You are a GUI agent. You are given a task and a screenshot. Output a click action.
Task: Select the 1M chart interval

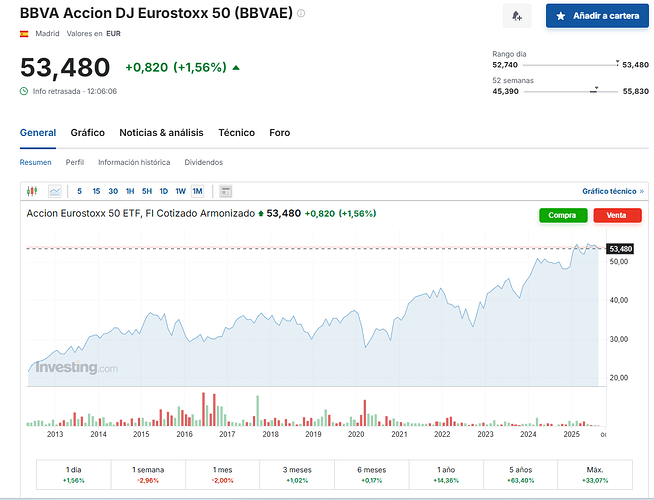pos(197,191)
